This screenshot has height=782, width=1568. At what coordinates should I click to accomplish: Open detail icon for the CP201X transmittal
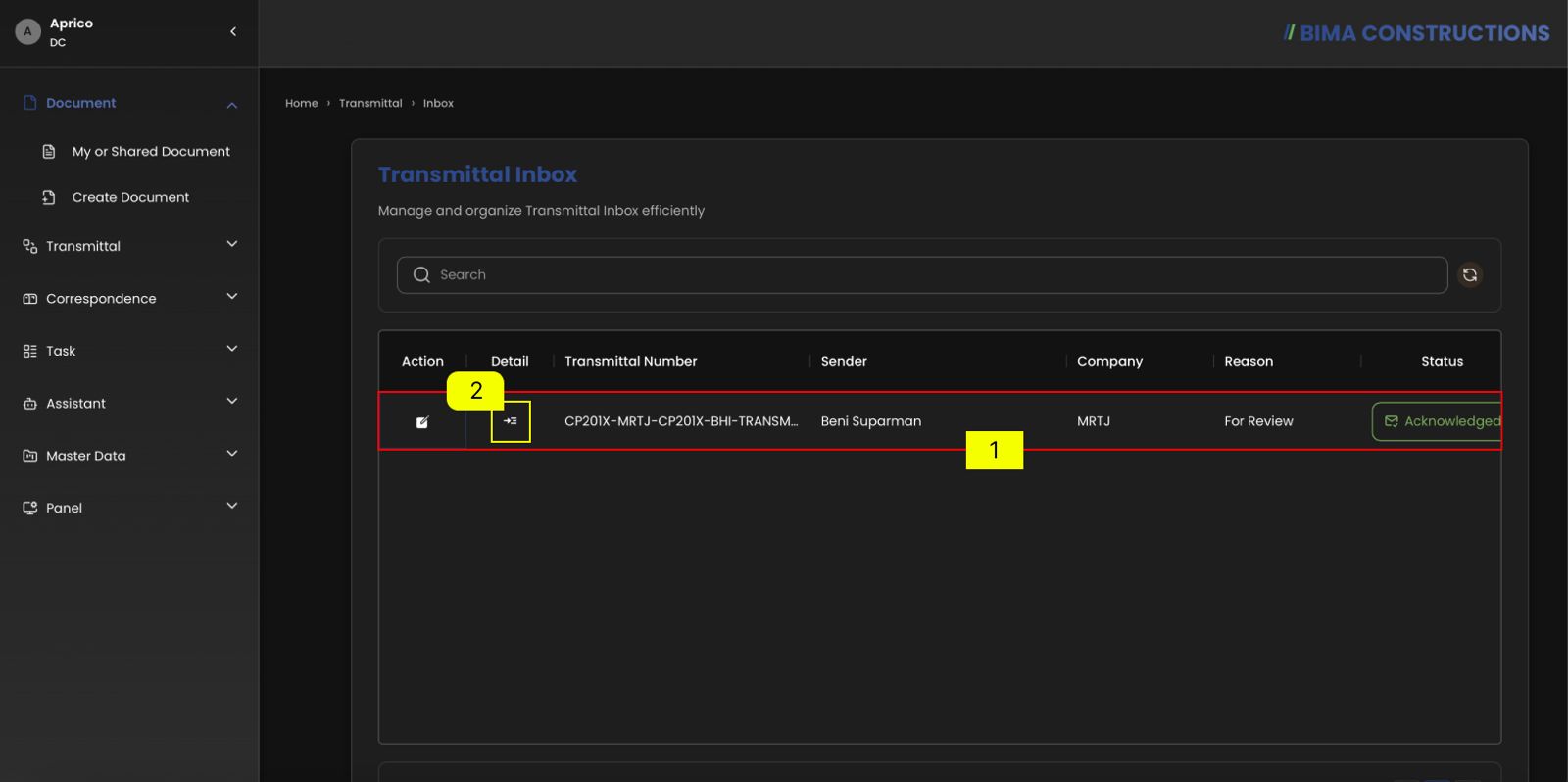click(511, 421)
